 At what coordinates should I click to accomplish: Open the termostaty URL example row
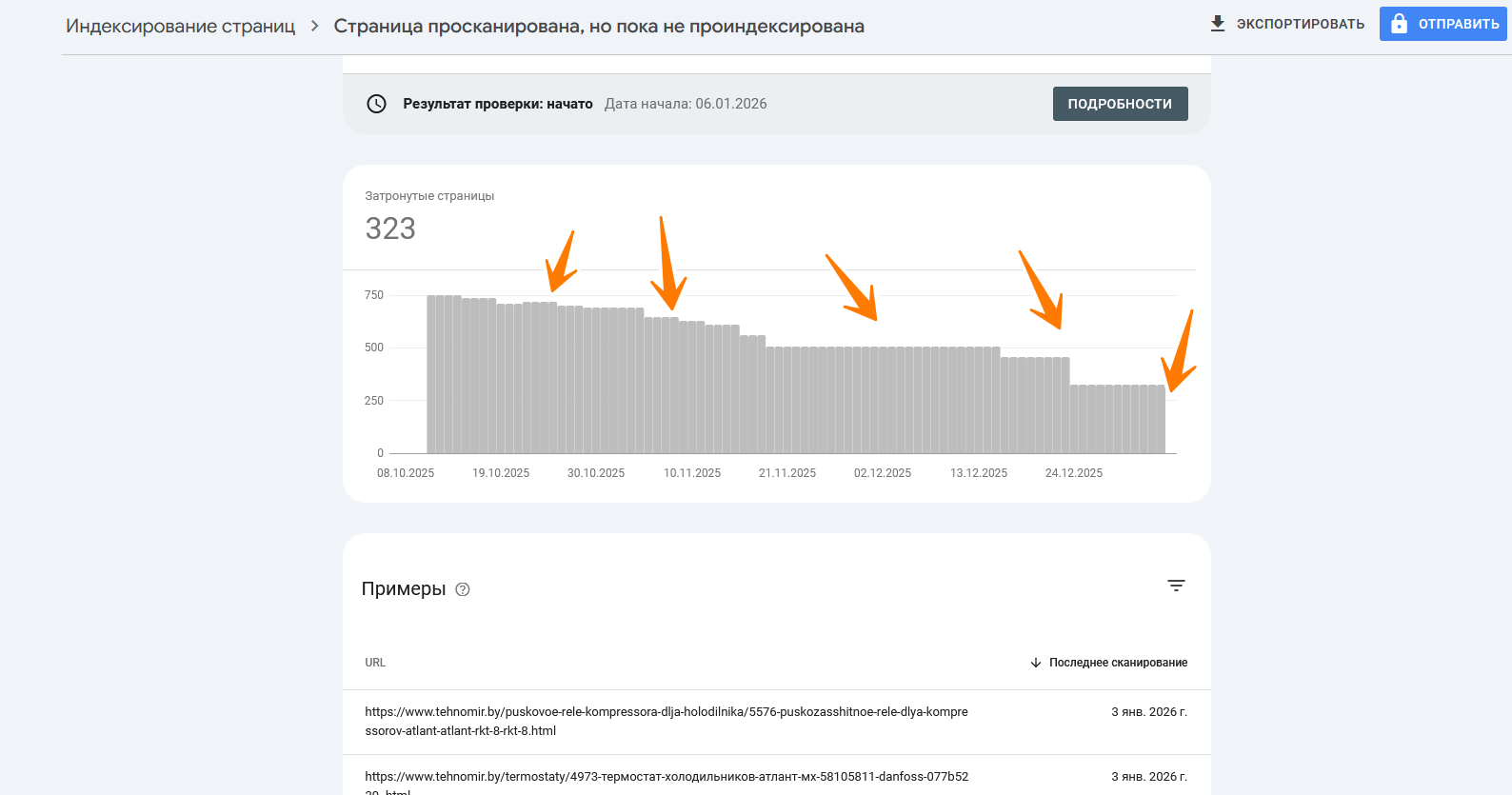666,779
